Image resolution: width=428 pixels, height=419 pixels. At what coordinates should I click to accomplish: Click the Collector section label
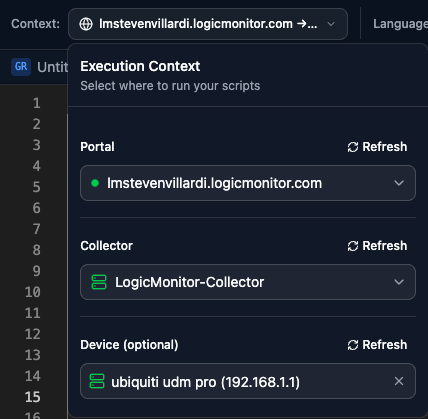click(x=107, y=246)
